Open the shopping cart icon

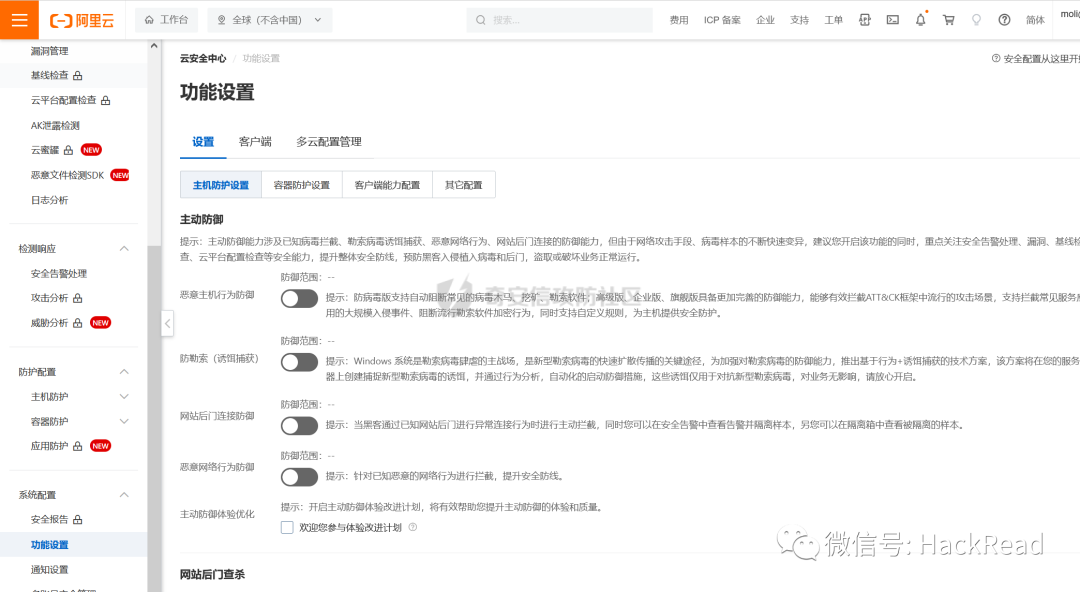tap(948, 20)
